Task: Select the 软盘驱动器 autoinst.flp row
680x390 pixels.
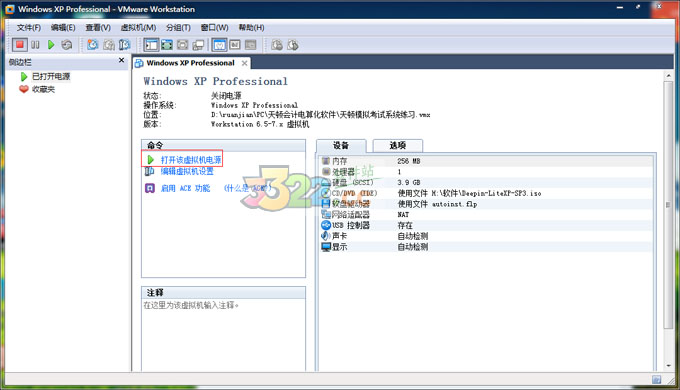Action: pyautogui.click(x=486, y=204)
